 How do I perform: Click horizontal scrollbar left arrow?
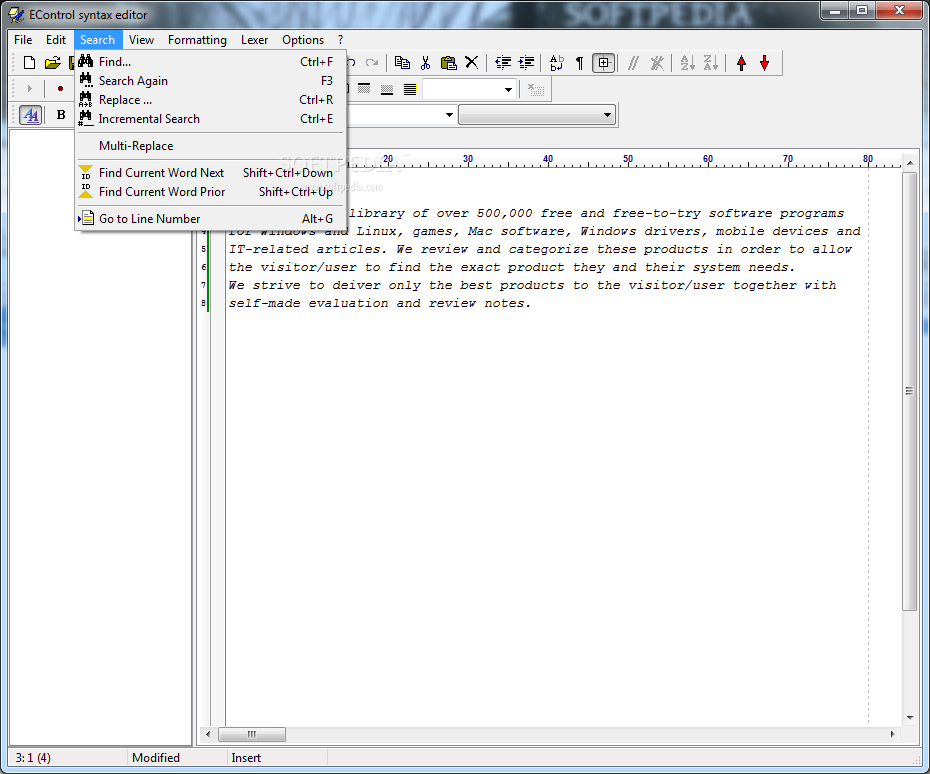pyautogui.click(x=208, y=734)
